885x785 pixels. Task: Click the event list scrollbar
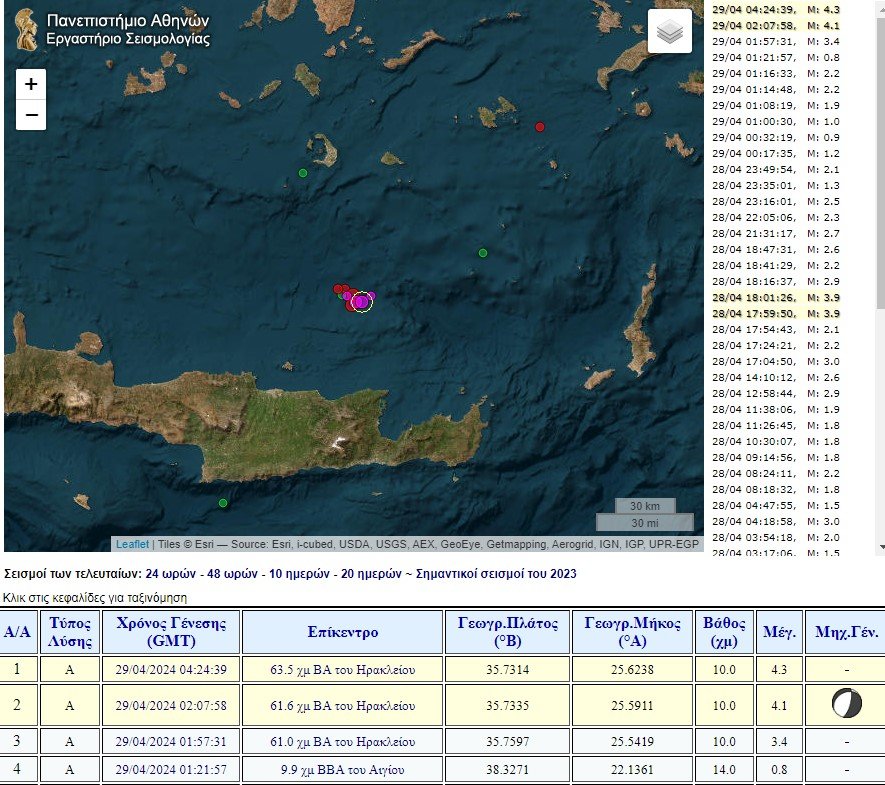[880, 275]
